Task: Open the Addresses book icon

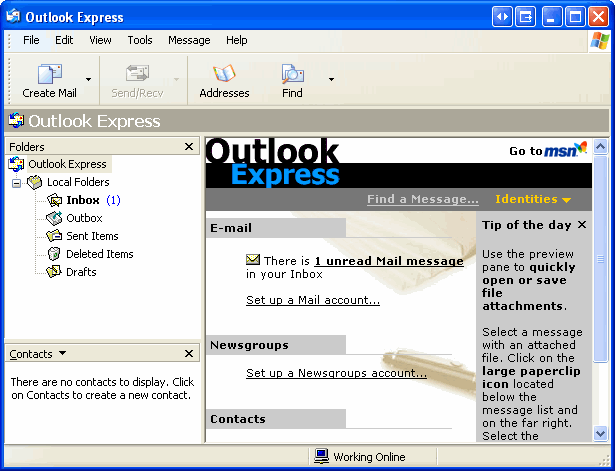Action: (x=224, y=73)
